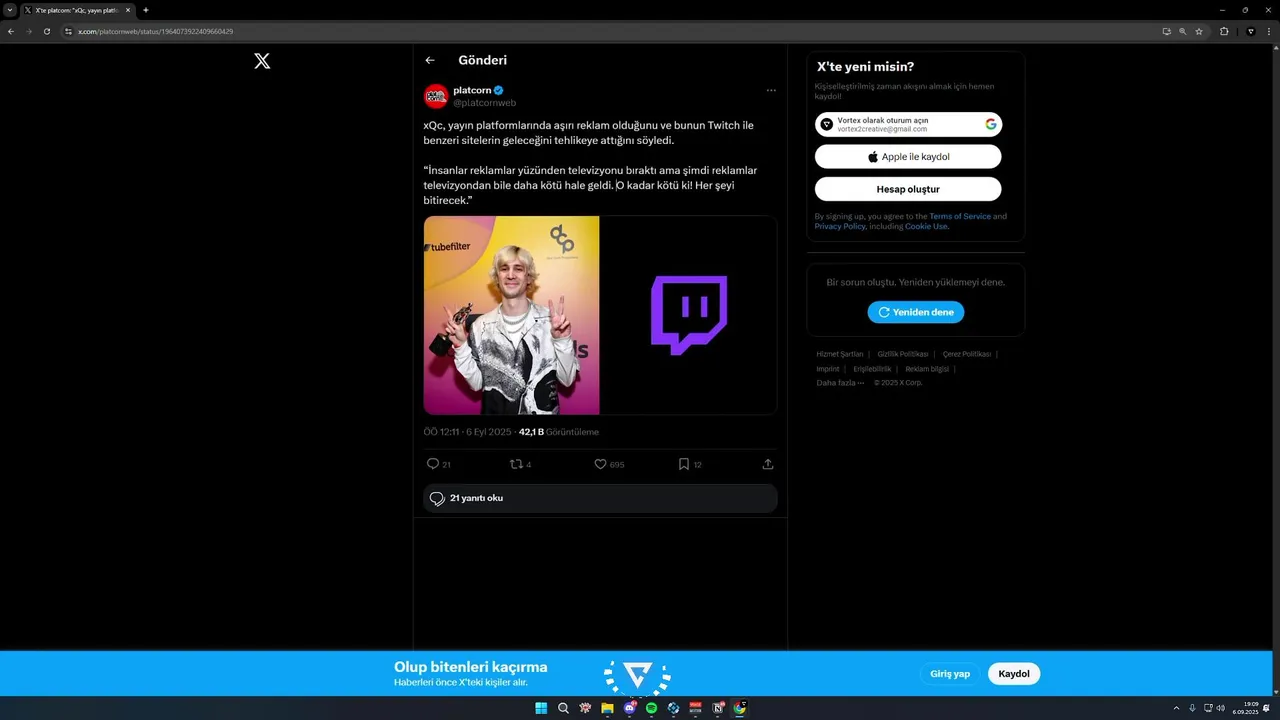Open Notion from the taskbar
The image size is (1280, 720).
point(717,708)
